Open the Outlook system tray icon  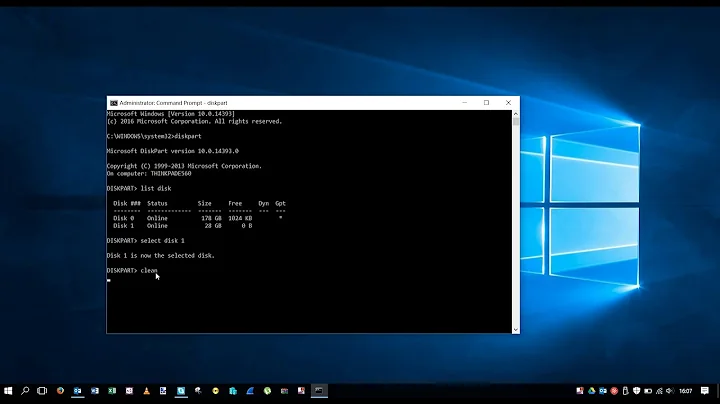tap(602, 391)
